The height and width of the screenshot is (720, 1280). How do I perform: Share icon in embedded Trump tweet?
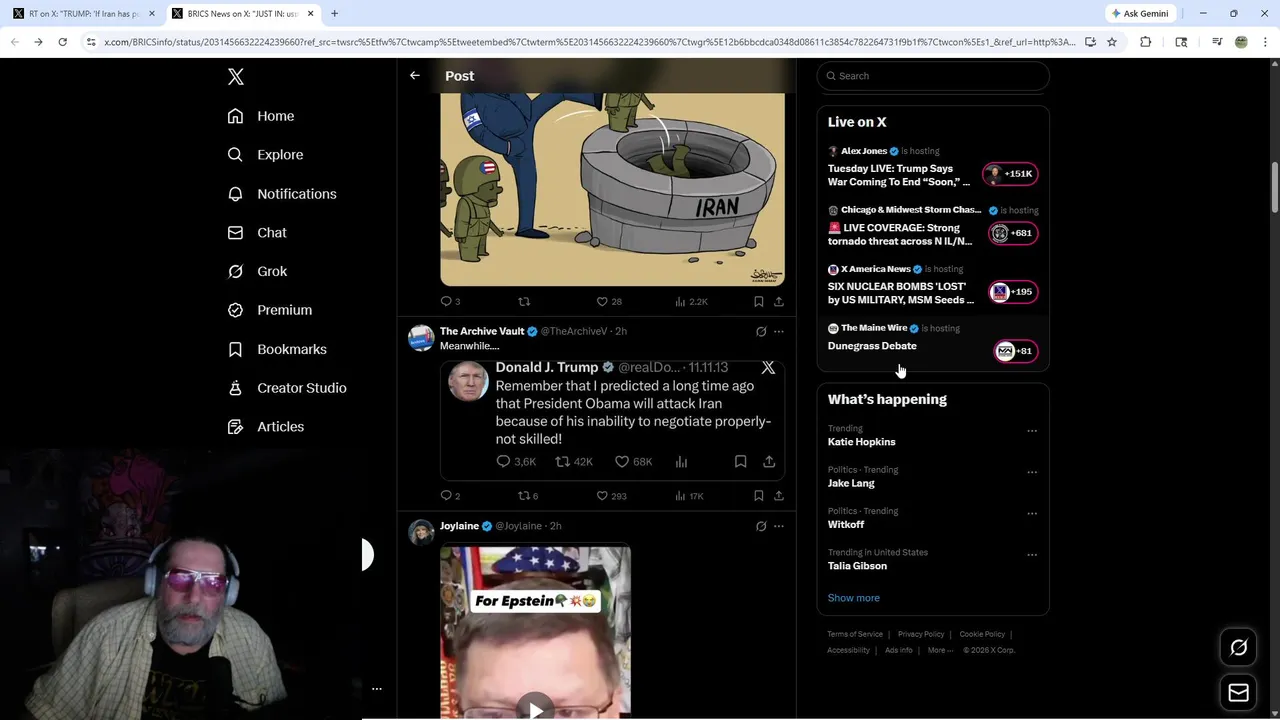pyautogui.click(x=769, y=462)
